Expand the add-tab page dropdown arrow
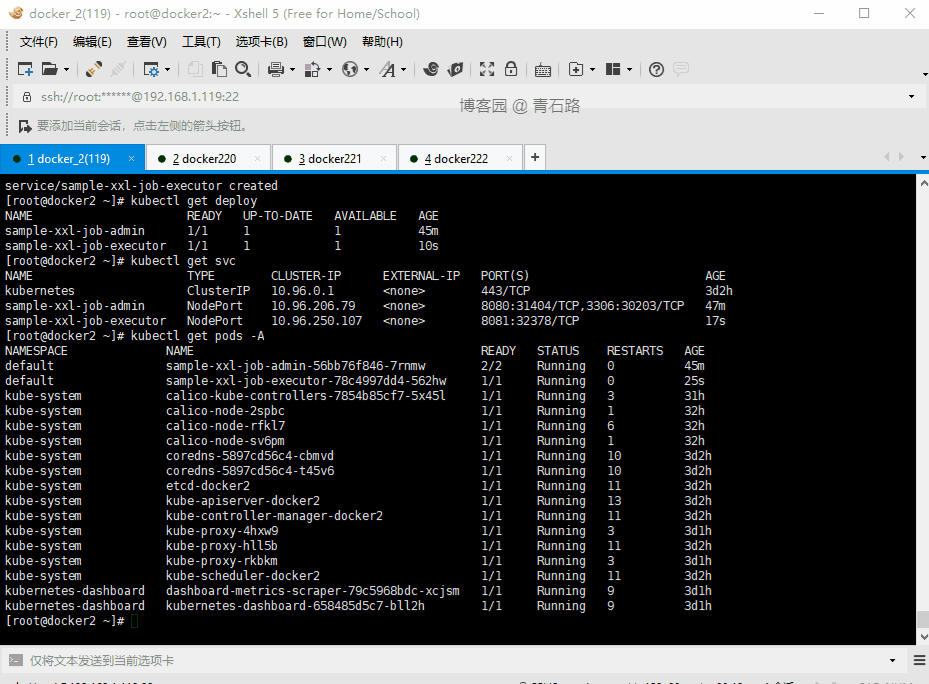This screenshot has width=929, height=684. (592, 70)
